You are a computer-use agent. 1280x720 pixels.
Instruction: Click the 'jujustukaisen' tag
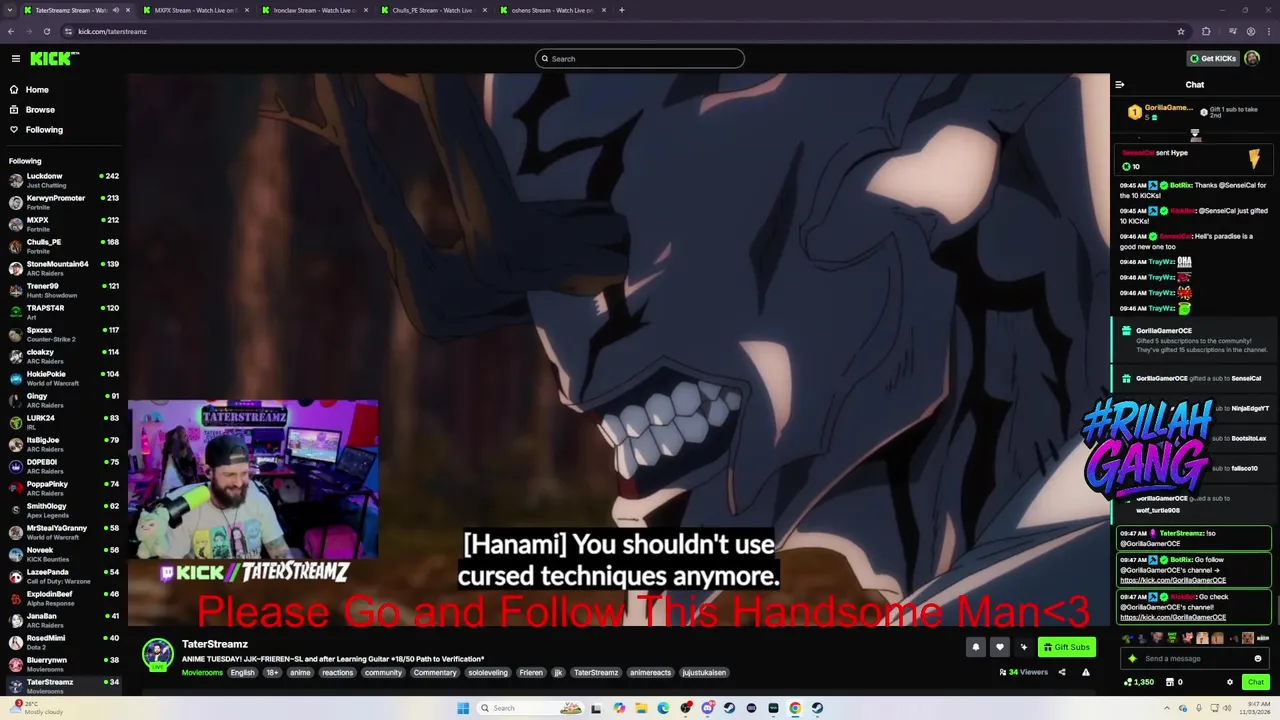[704, 672]
